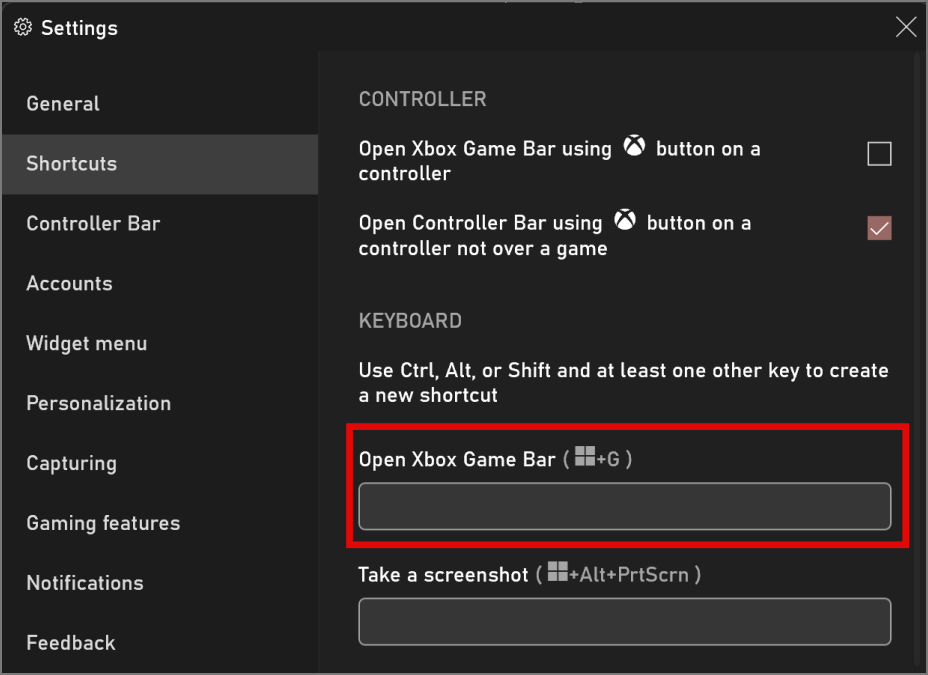
Task: Disable opening Controller Bar with controller button
Action: click(x=879, y=228)
